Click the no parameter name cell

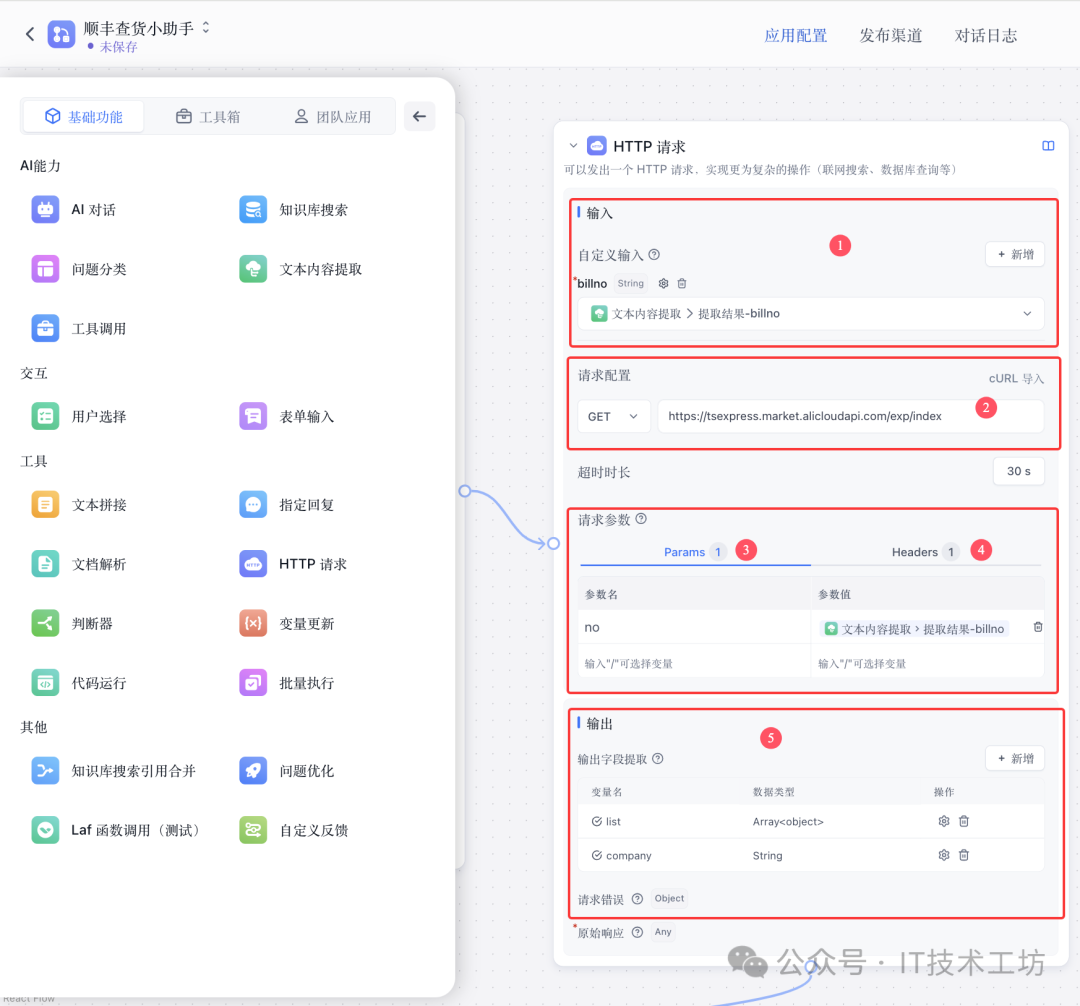pos(694,627)
